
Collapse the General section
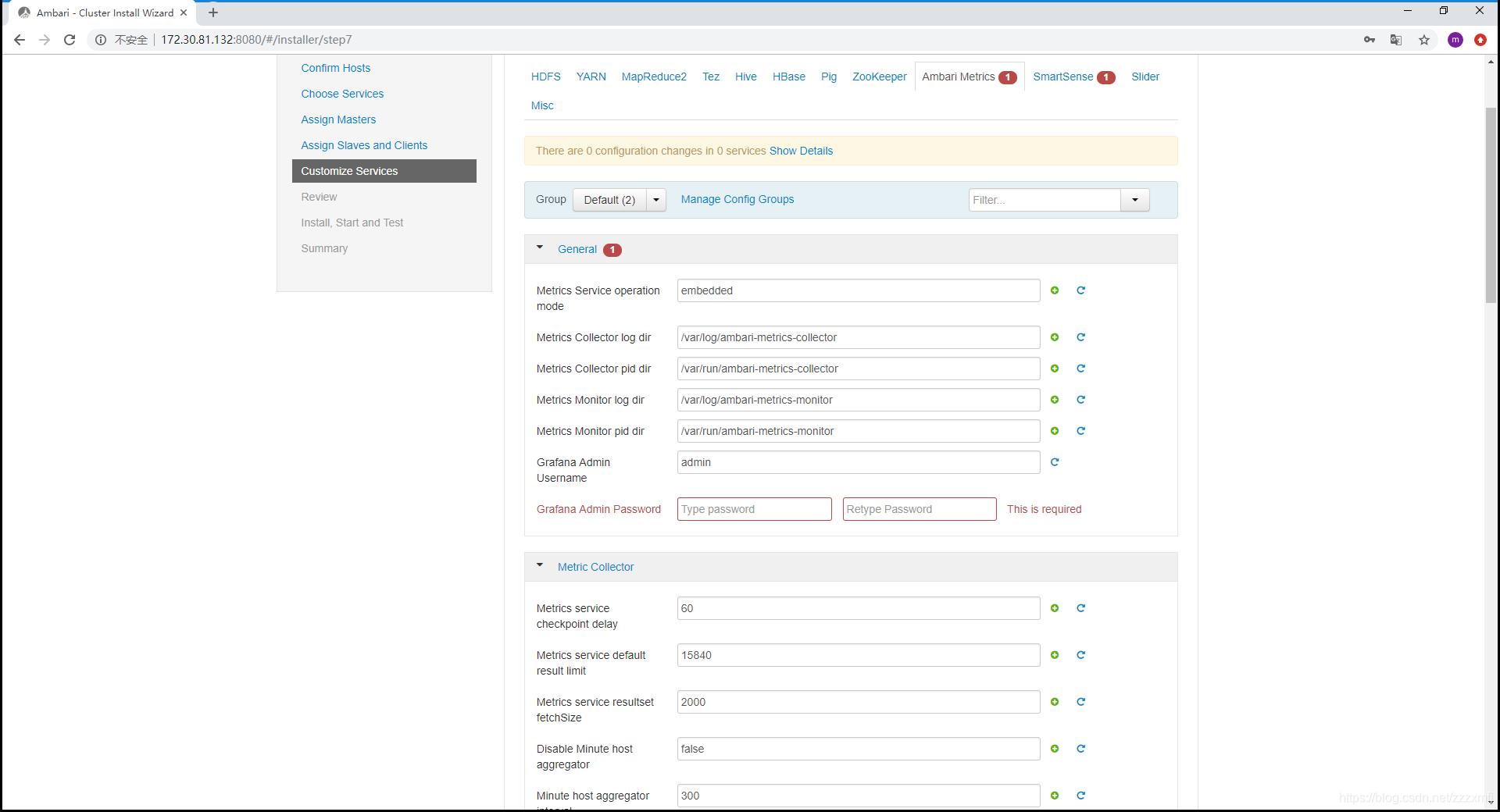pyautogui.click(x=540, y=248)
